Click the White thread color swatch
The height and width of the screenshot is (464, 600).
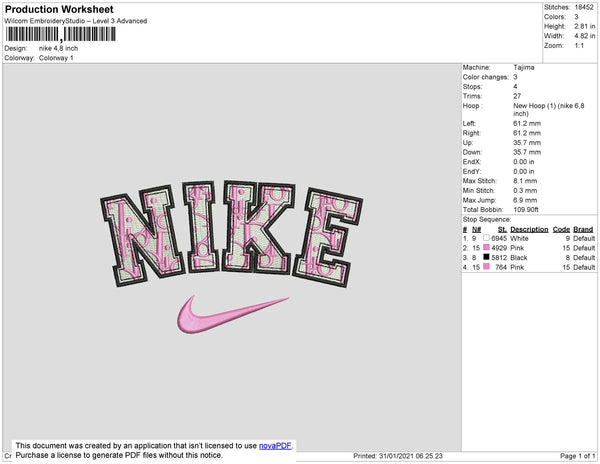coord(486,238)
